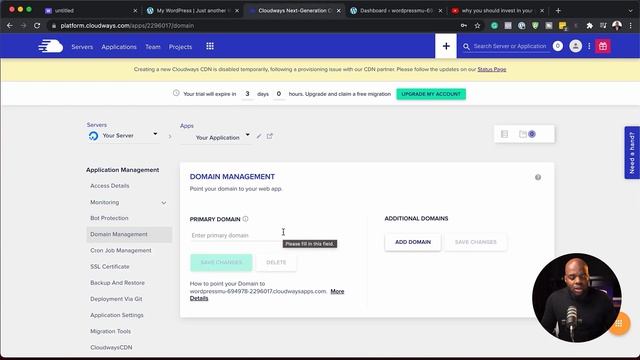Switch to the 'why you should invest' tab
The height and width of the screenshot is (360, 640).
point(497,11)
